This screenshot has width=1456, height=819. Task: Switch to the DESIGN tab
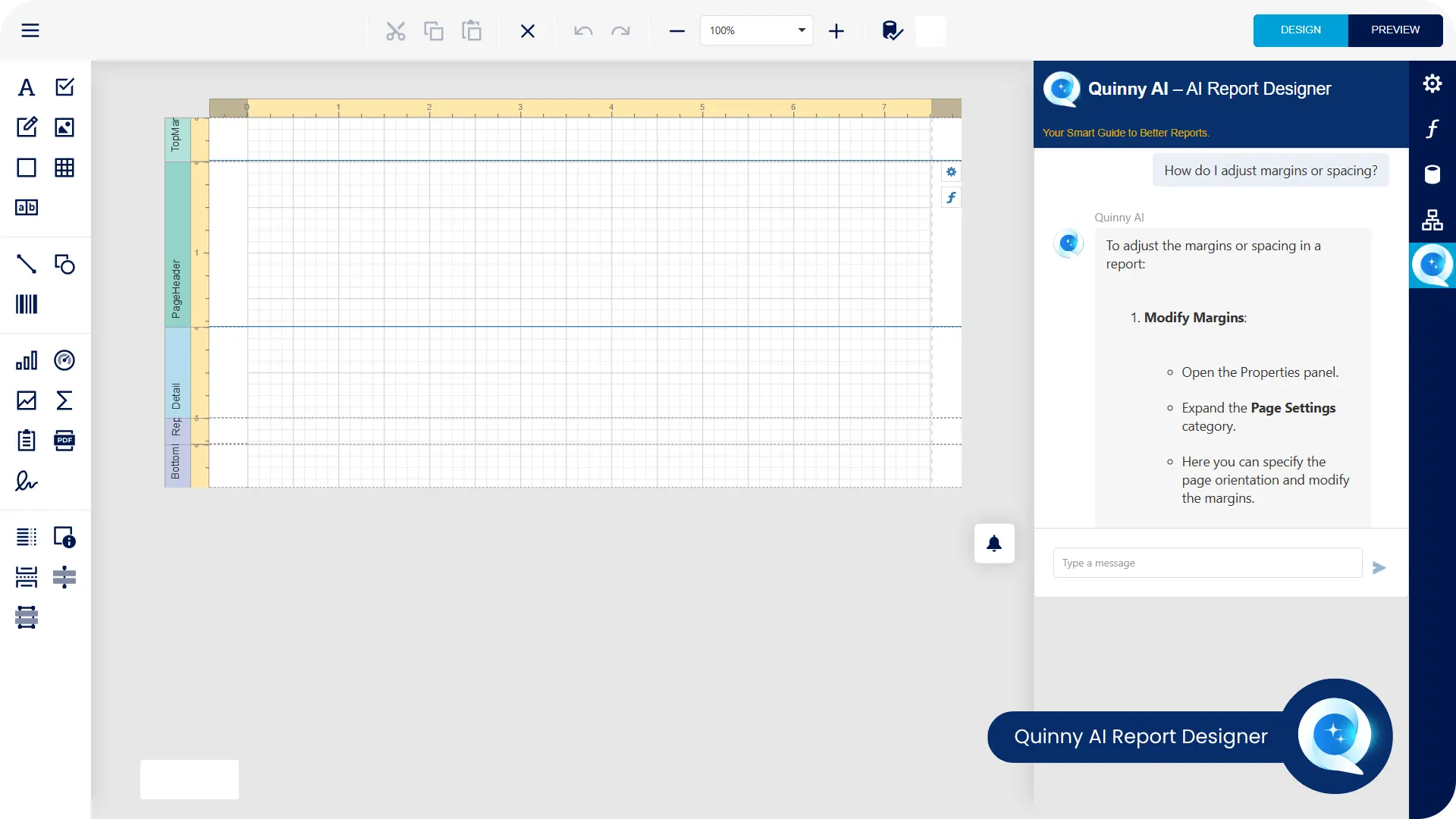pyautogui.click(x=1301, y=30)
